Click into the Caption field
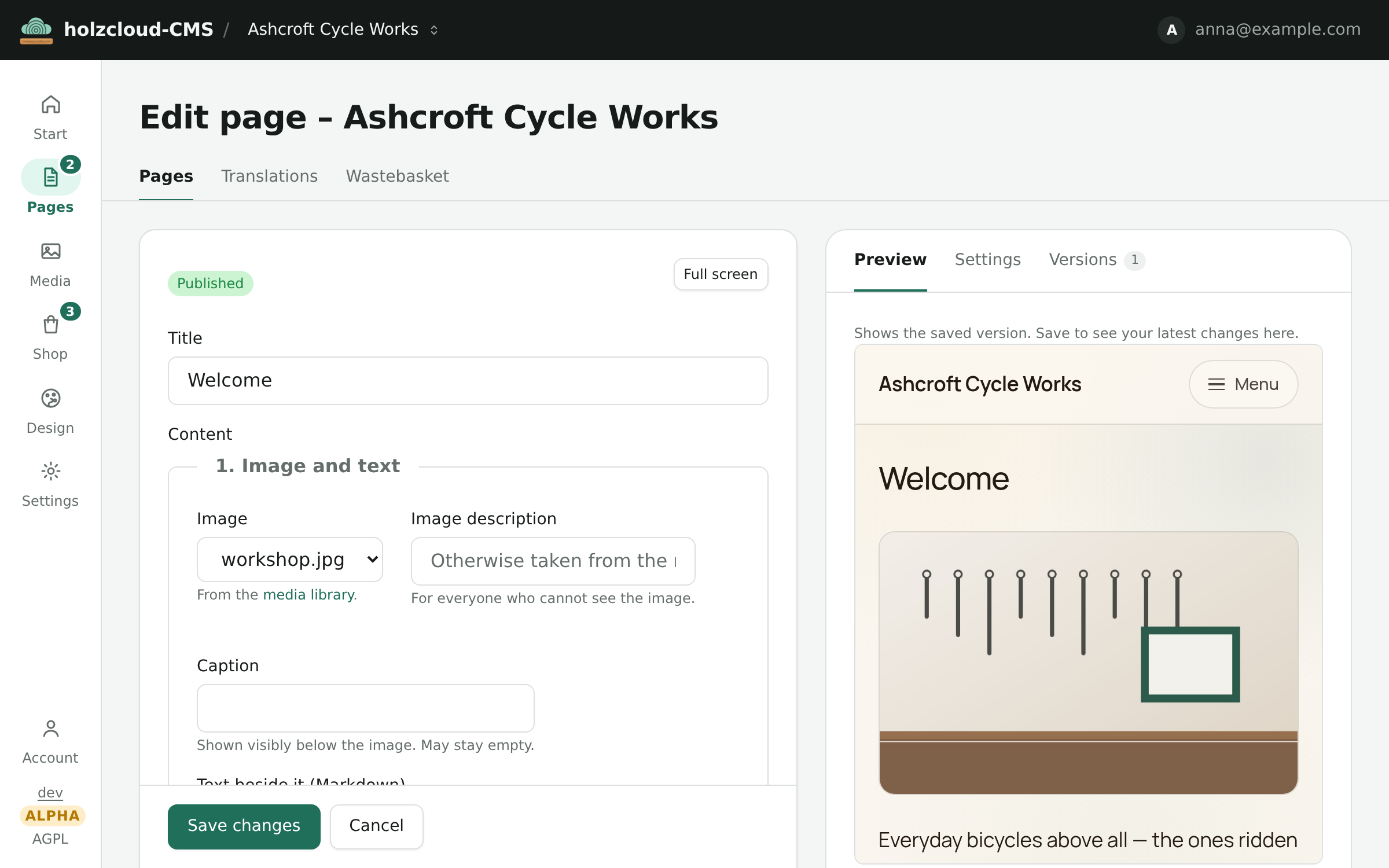Screen dimensions: 1389x868 click(366, 708)
